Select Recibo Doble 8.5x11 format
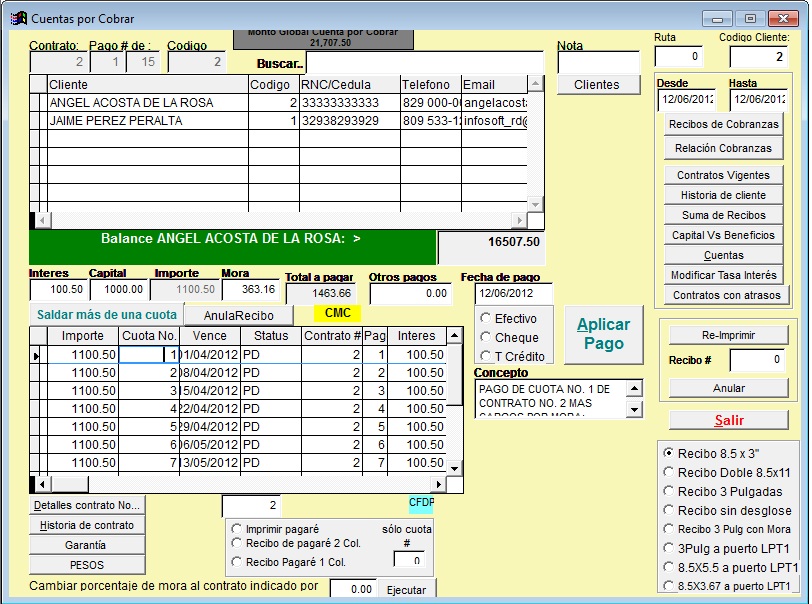The image size is (812, 604). [x=668, y=472]
